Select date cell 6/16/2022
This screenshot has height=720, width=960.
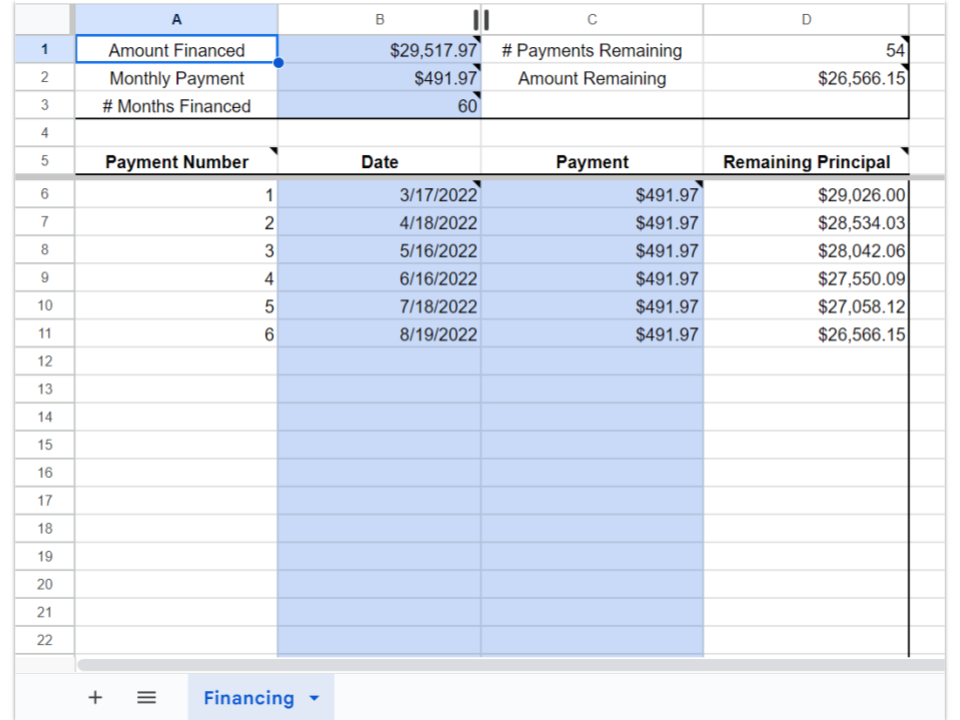pyautogui.click(x=380, y=279)
